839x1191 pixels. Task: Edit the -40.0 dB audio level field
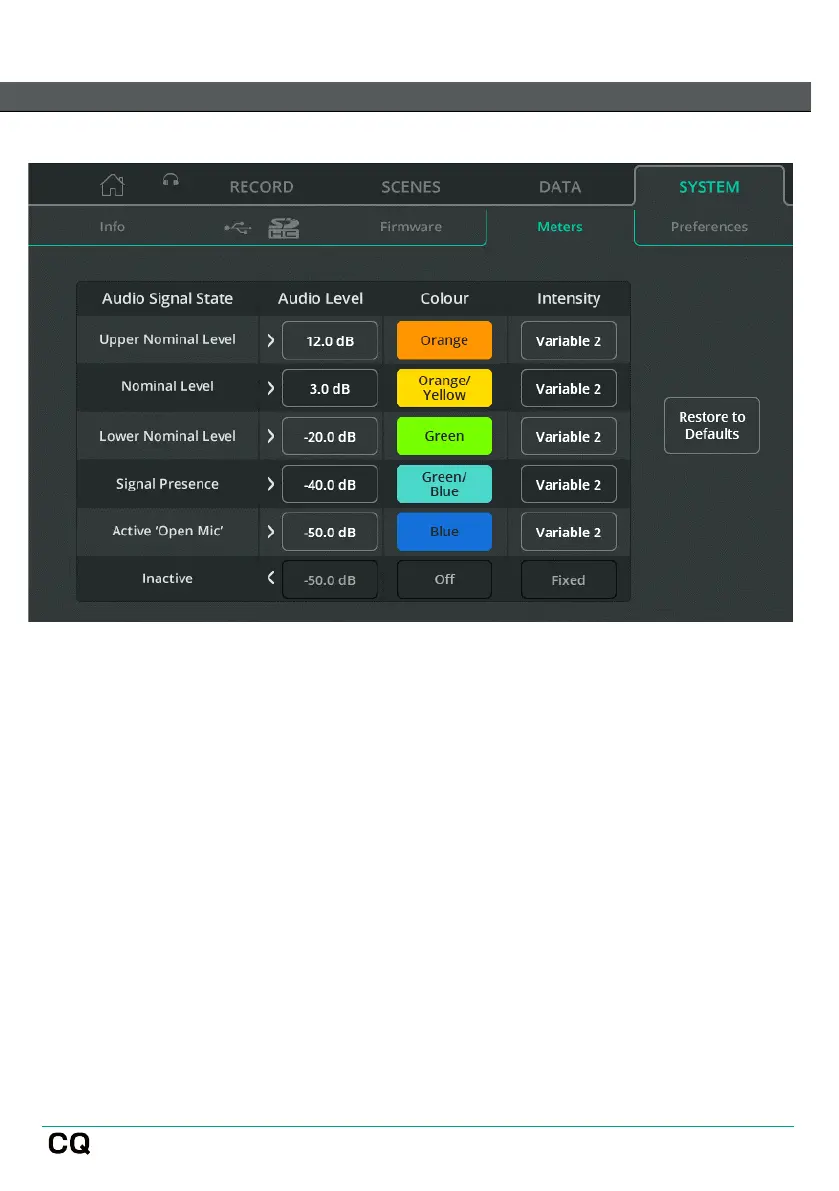click(330, 485)
